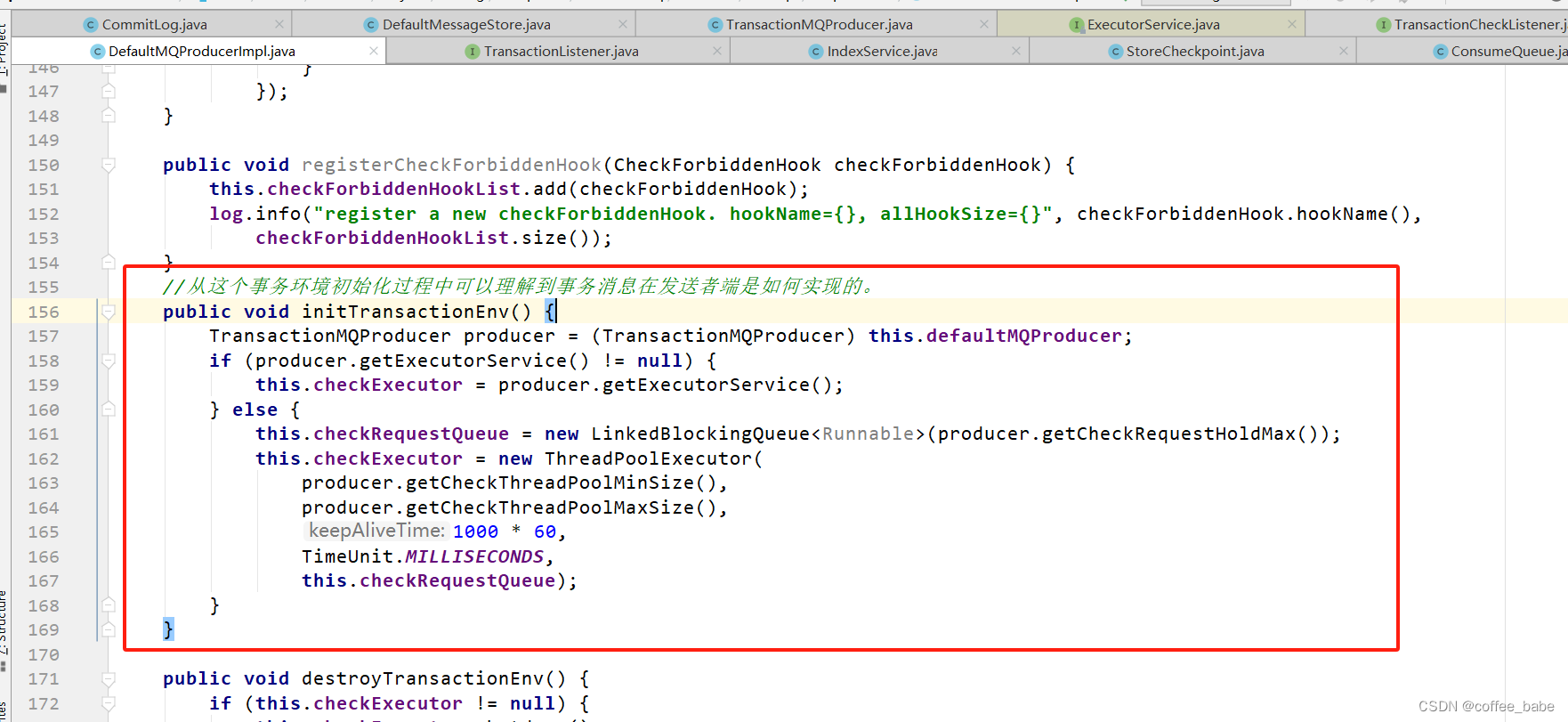
Task: Click the IndexService.java class icon
Action: click(x=815, y=52)
